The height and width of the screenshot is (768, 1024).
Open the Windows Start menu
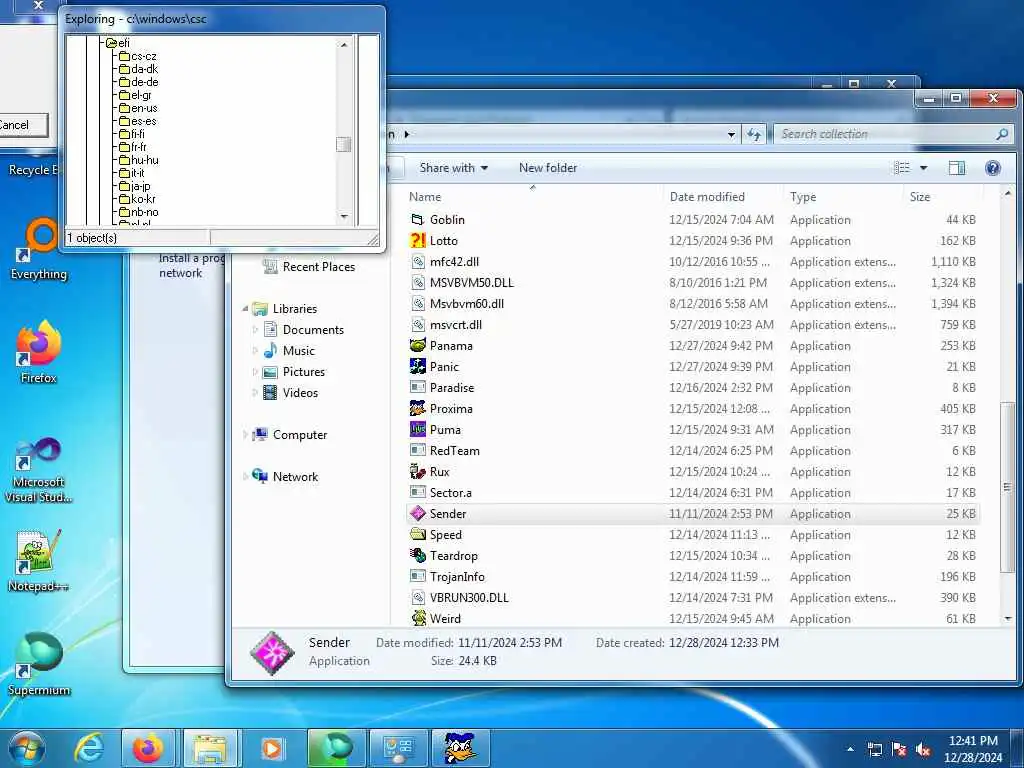pos(25,748)
